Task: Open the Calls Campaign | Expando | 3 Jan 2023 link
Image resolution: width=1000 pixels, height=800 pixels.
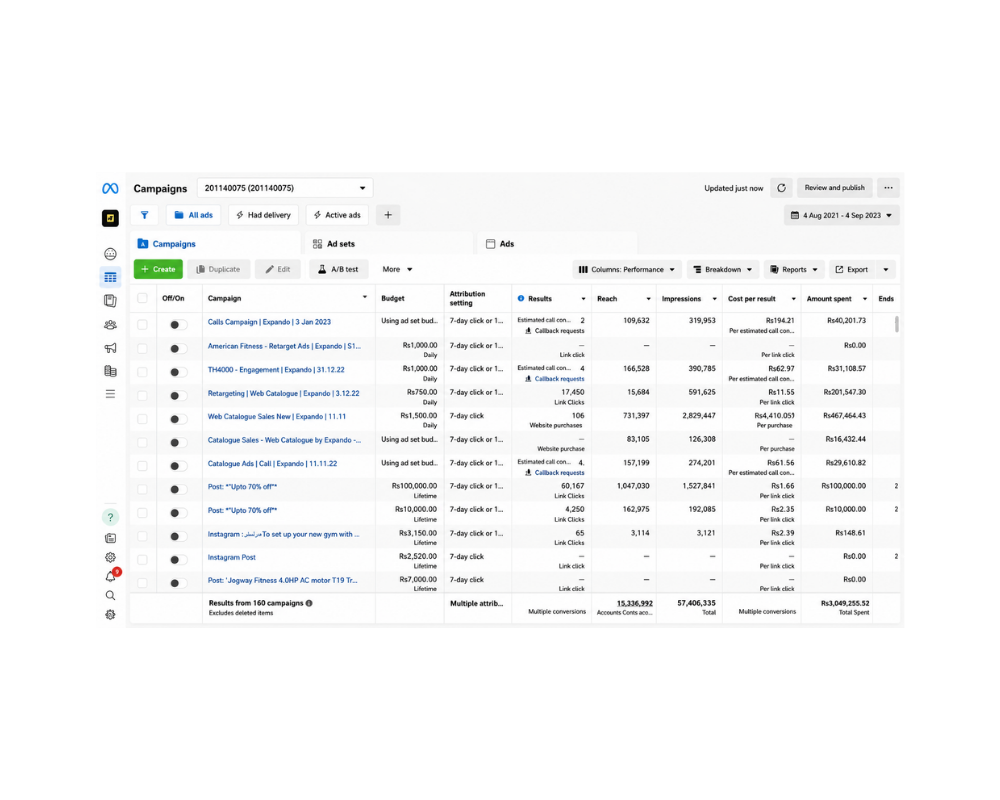Action: 269,322
